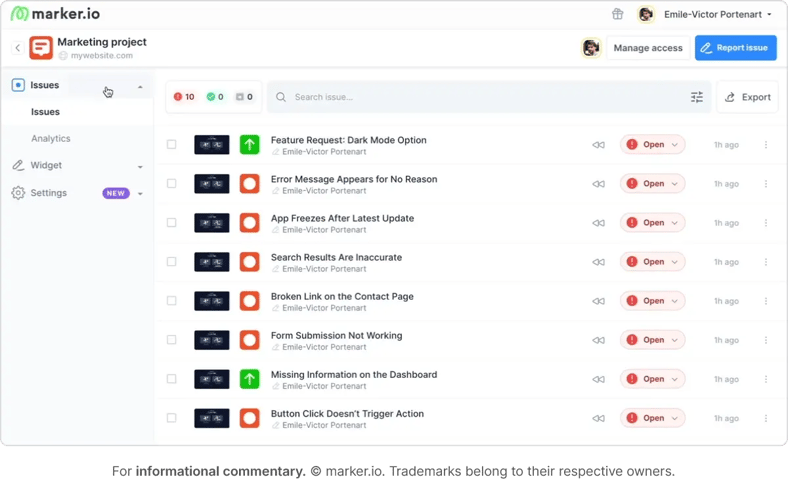
Task: Filter by resolved issues counter showing 0
Action: [x=215, y=97]
